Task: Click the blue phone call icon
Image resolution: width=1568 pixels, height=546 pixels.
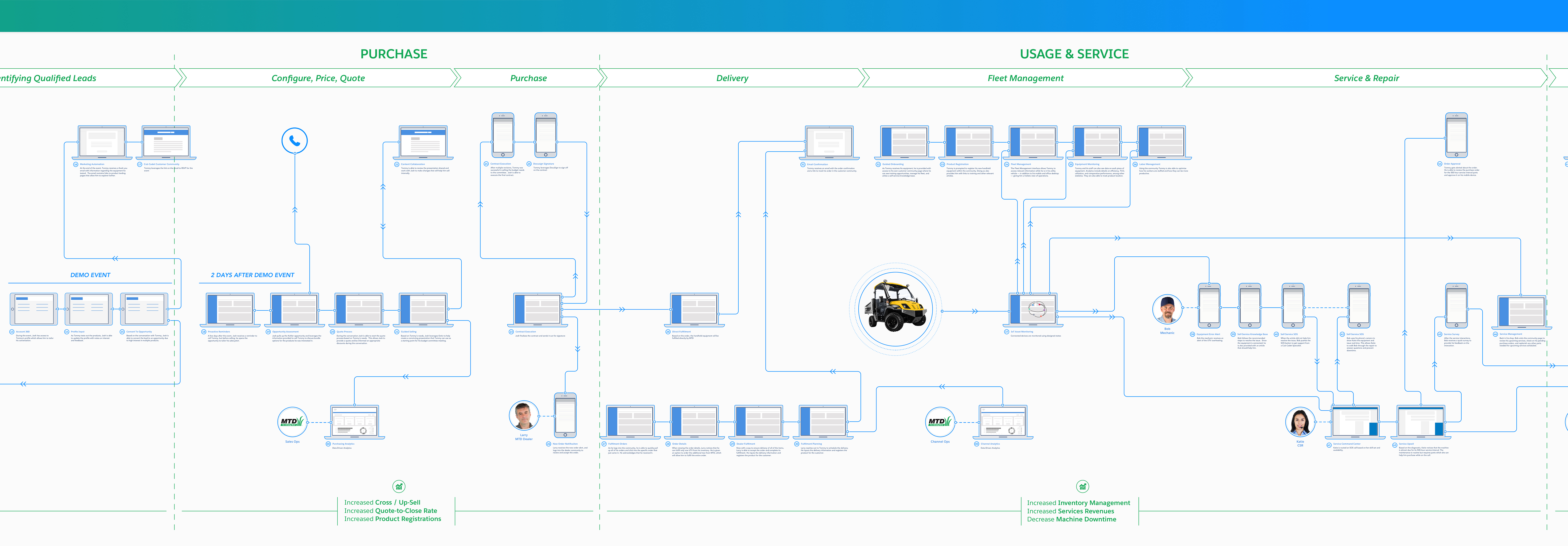Action: (x=295, y=141)
